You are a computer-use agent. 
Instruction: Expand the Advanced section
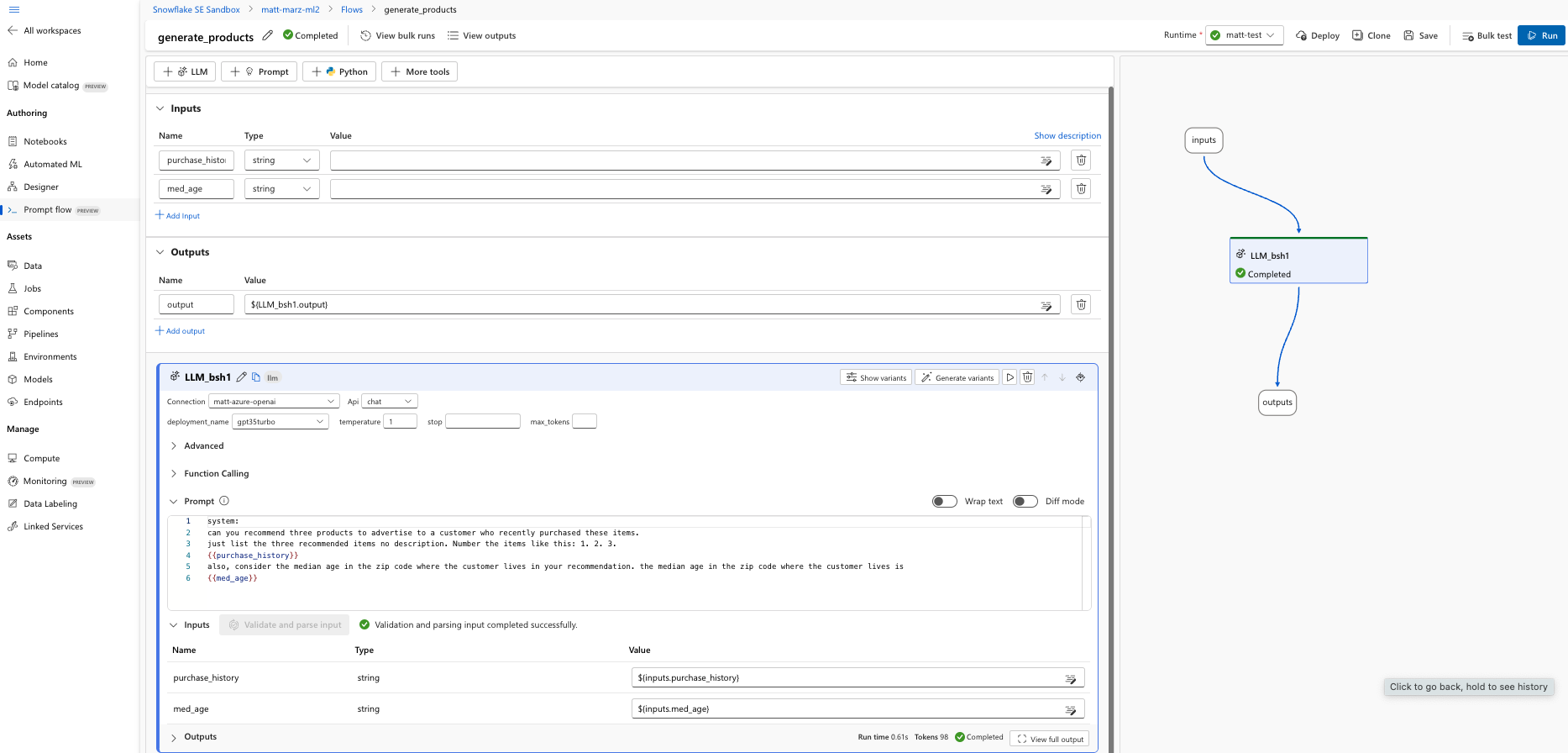(203, 446)
